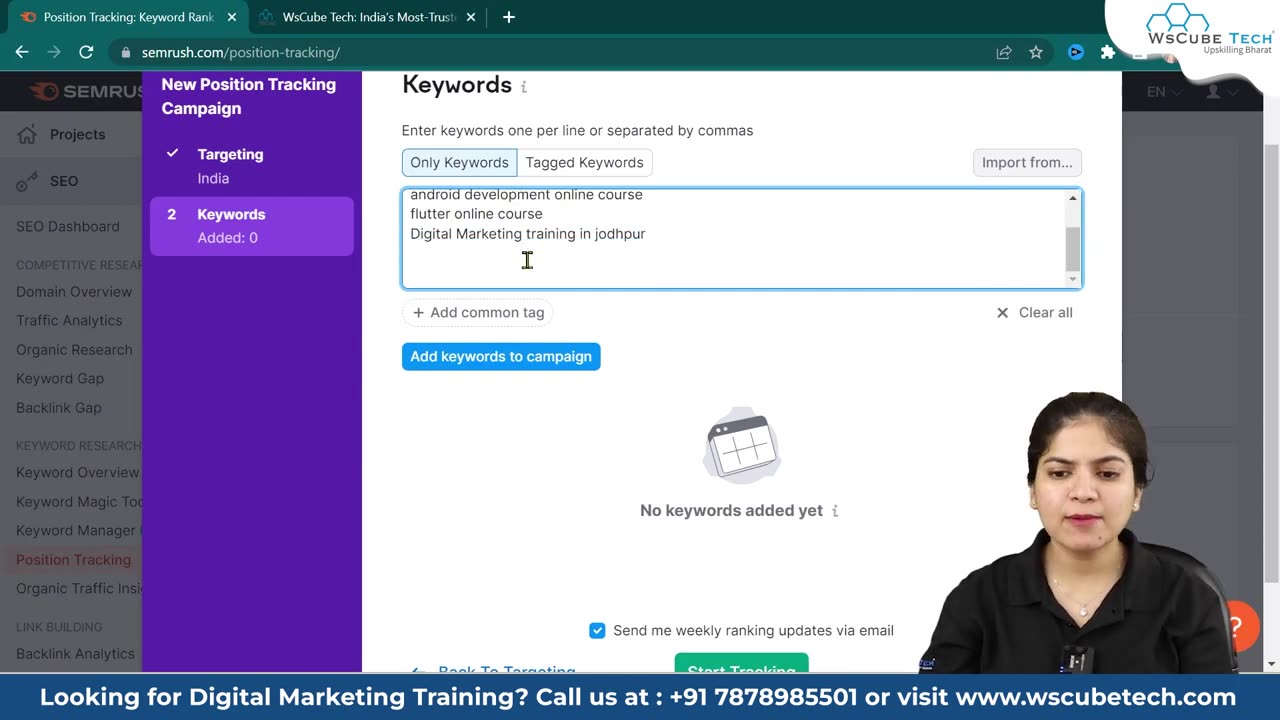Switch to Tagged Keywords mode
The image size is (1280, 720).
584,162
